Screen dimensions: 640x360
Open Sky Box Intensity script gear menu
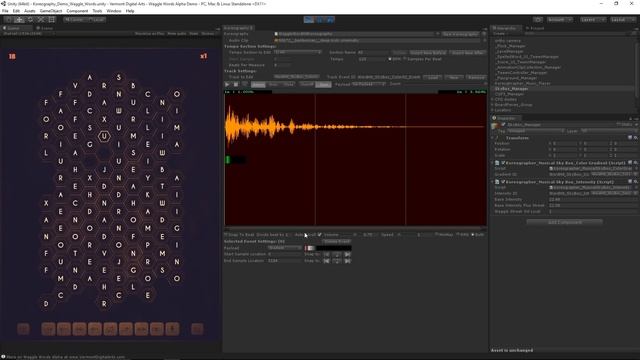[636, 182]
